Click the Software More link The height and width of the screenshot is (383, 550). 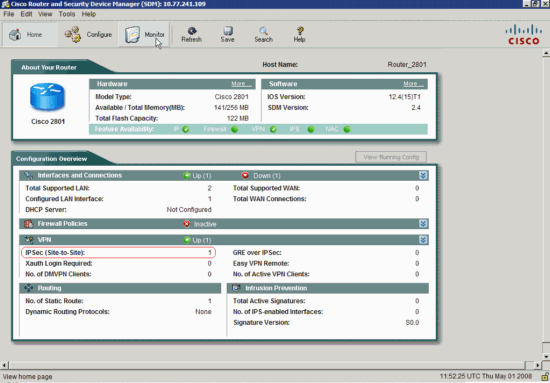pyautogui.click(x=413, y=84)
